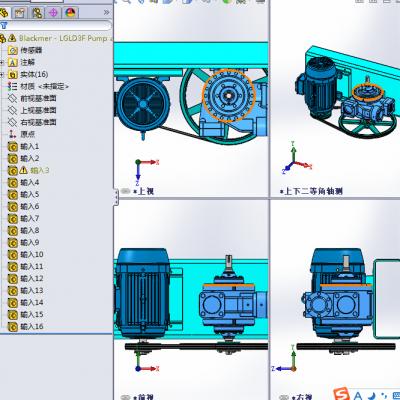Select imported feature 输入1
Viewport: 400px width, 400px height.
[29, 146]
